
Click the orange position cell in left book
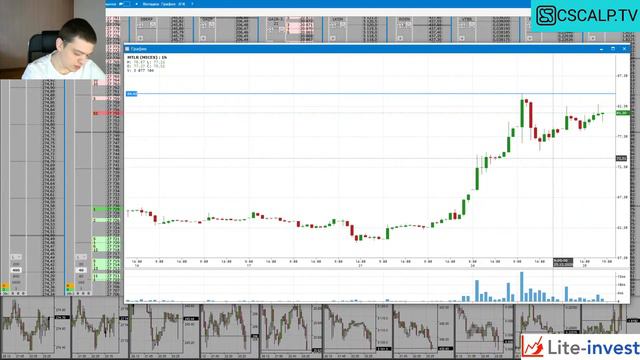[4, 286]
